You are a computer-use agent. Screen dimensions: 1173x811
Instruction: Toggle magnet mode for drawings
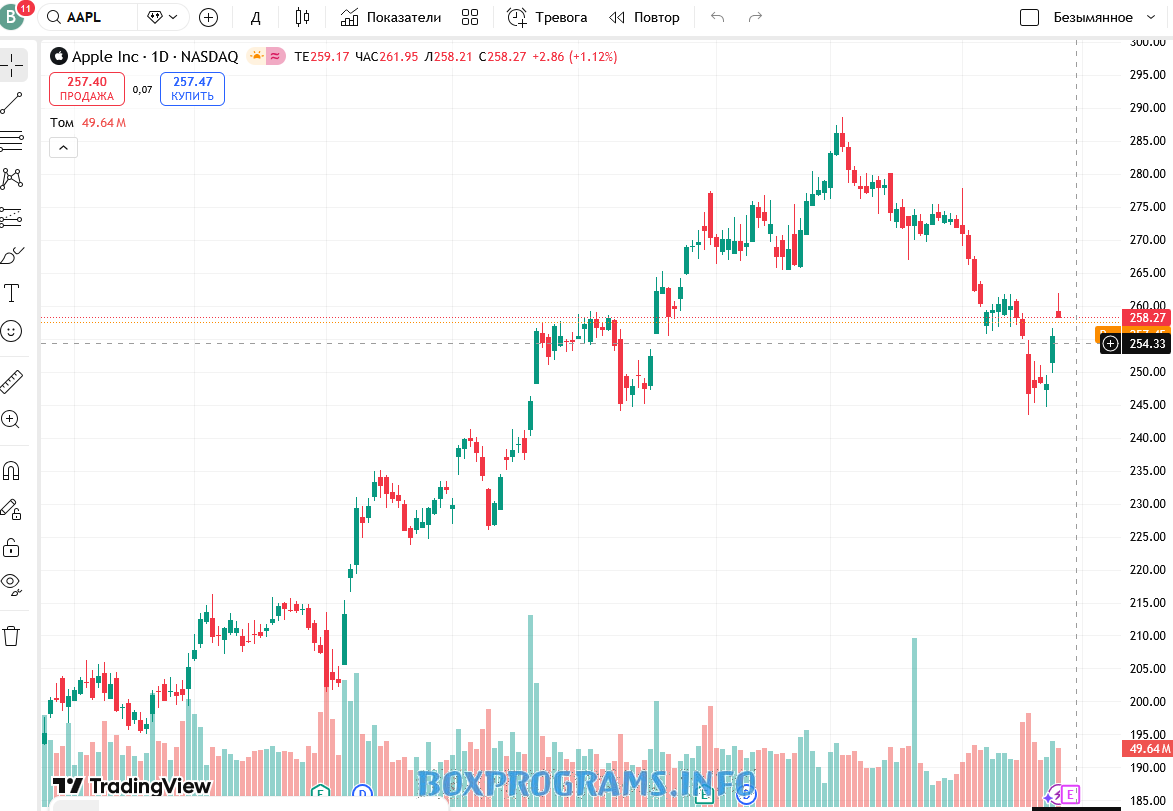12,471
